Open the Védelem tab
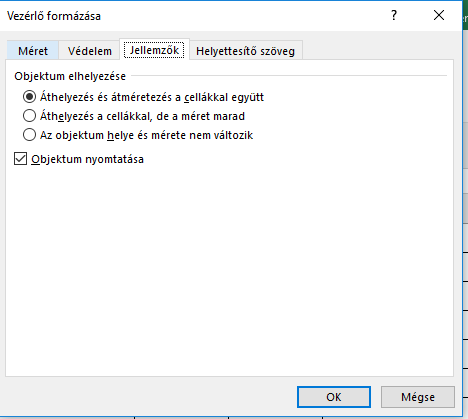The width and height of the screenshot is (468, 419). pyautogui.click(x=90, y=51)
